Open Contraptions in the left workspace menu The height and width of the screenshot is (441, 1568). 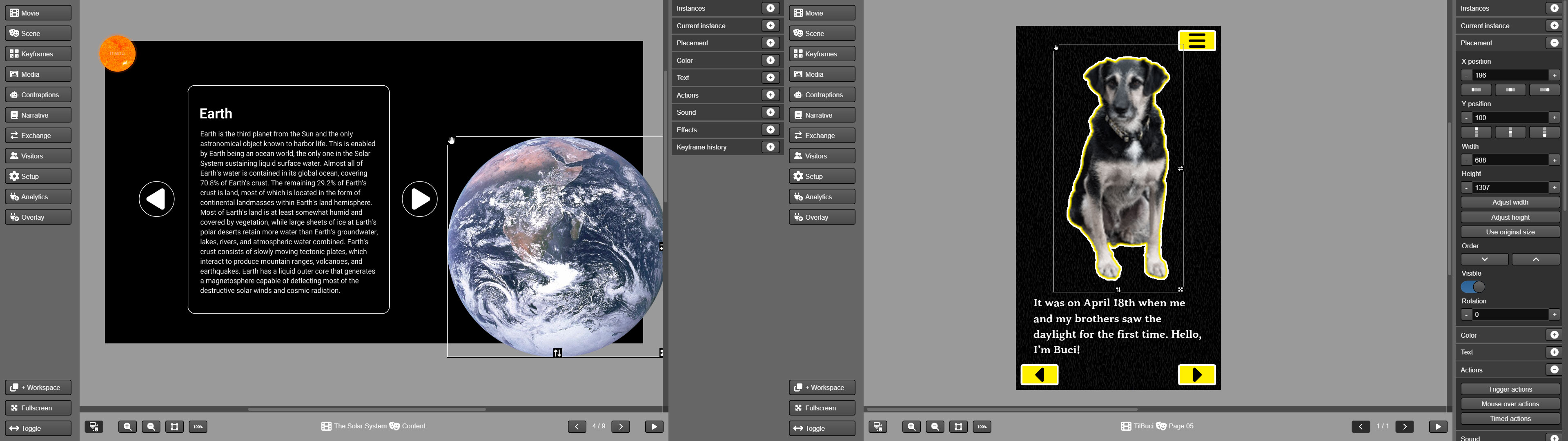click(x=38, y=94)
